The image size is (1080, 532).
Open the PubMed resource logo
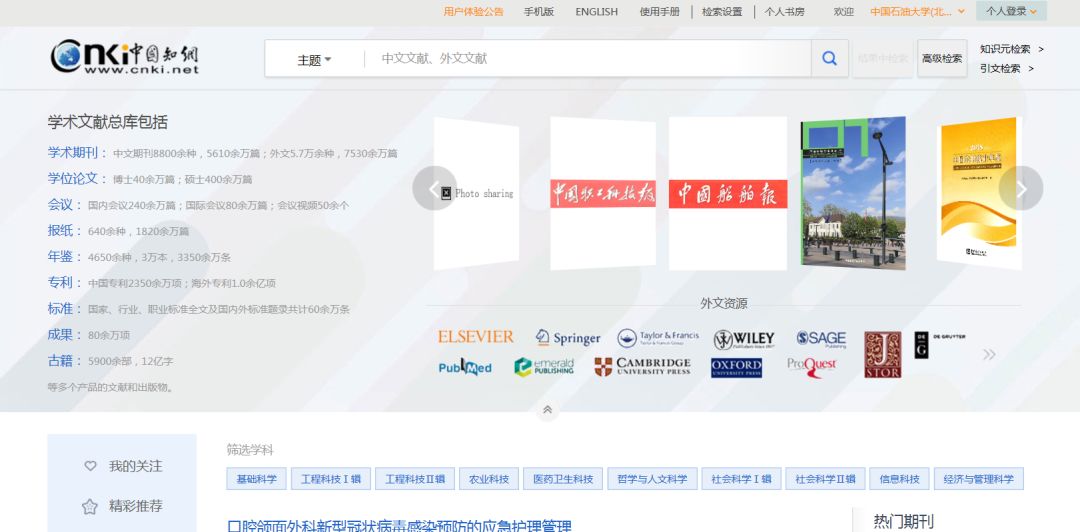point(465,367)
